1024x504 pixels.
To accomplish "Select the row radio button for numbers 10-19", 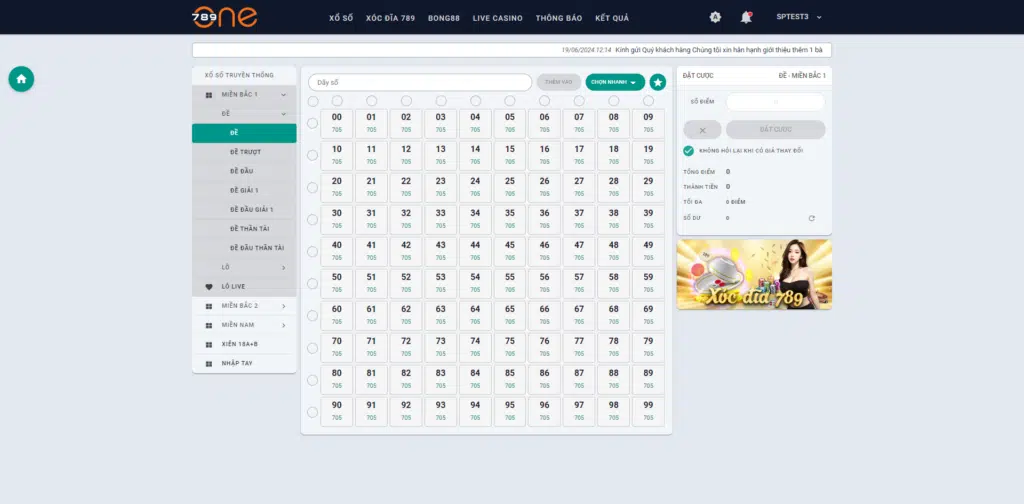I will point(312,155).
